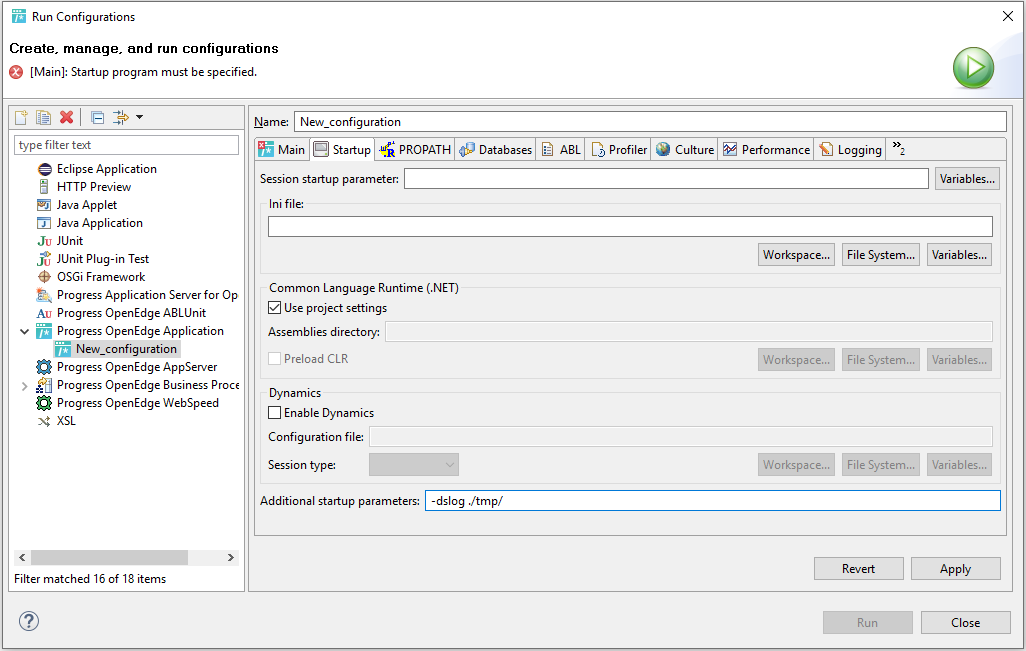The image size is (1026, 651).
Task: Click Variables button for session startup parameter
Action: [x=967, y=179]
